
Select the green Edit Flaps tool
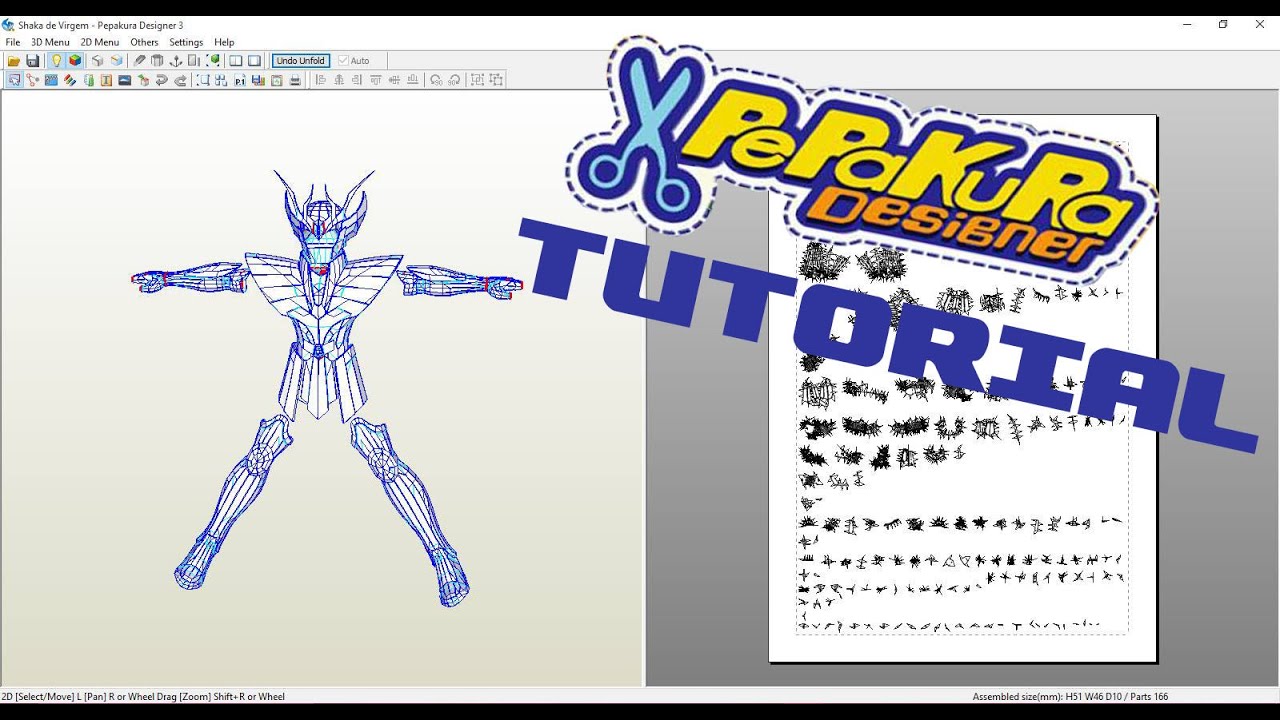pos(88,80)
